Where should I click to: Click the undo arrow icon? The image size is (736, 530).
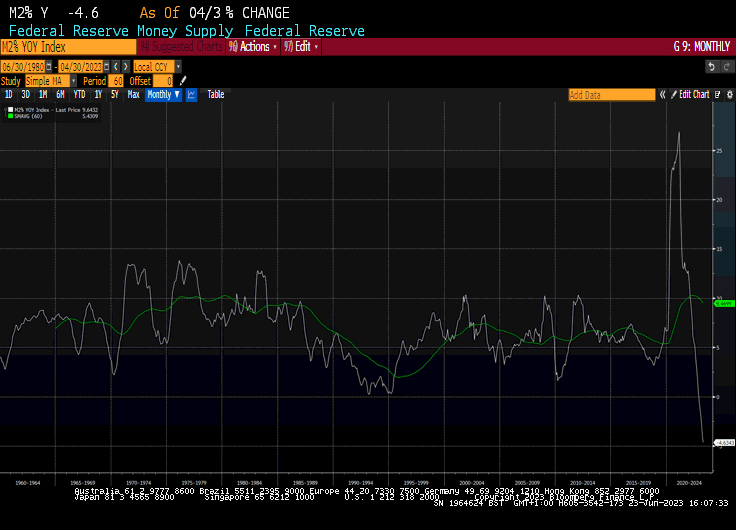tap(711, 66)
